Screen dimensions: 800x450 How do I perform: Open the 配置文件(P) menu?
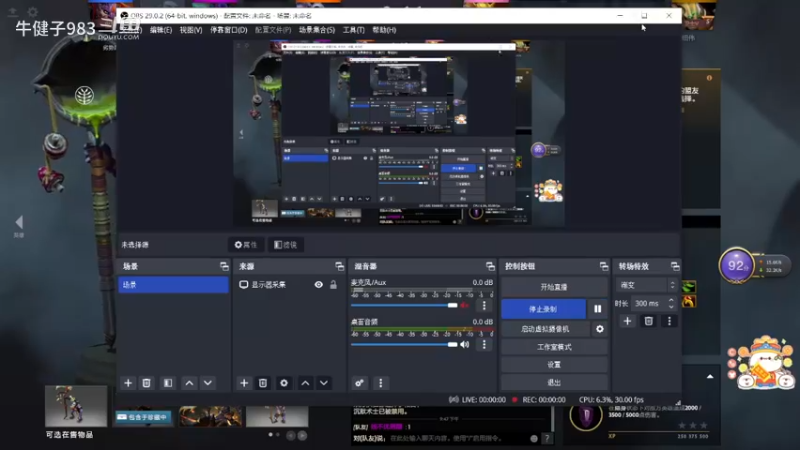[x=273, y=30]
